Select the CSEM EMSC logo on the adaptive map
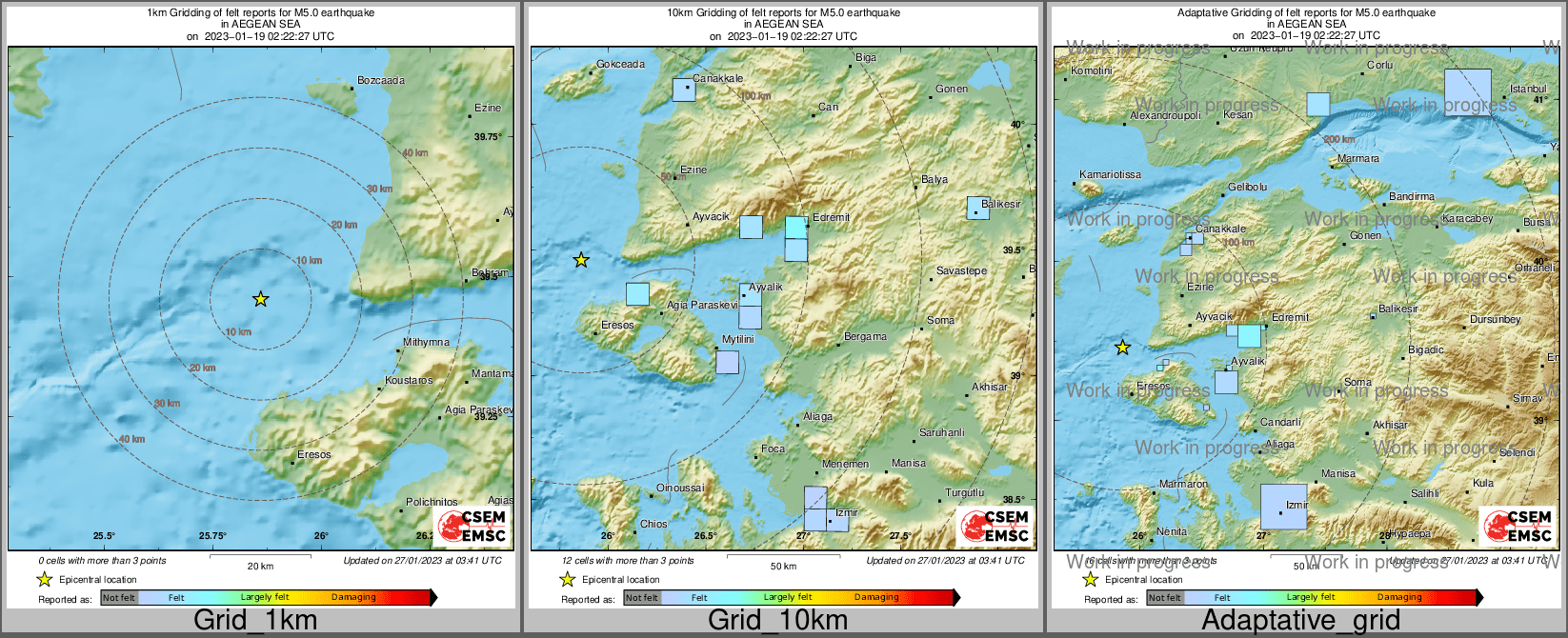Viewport: 1568px width, 638px height. click(1518, 527)
